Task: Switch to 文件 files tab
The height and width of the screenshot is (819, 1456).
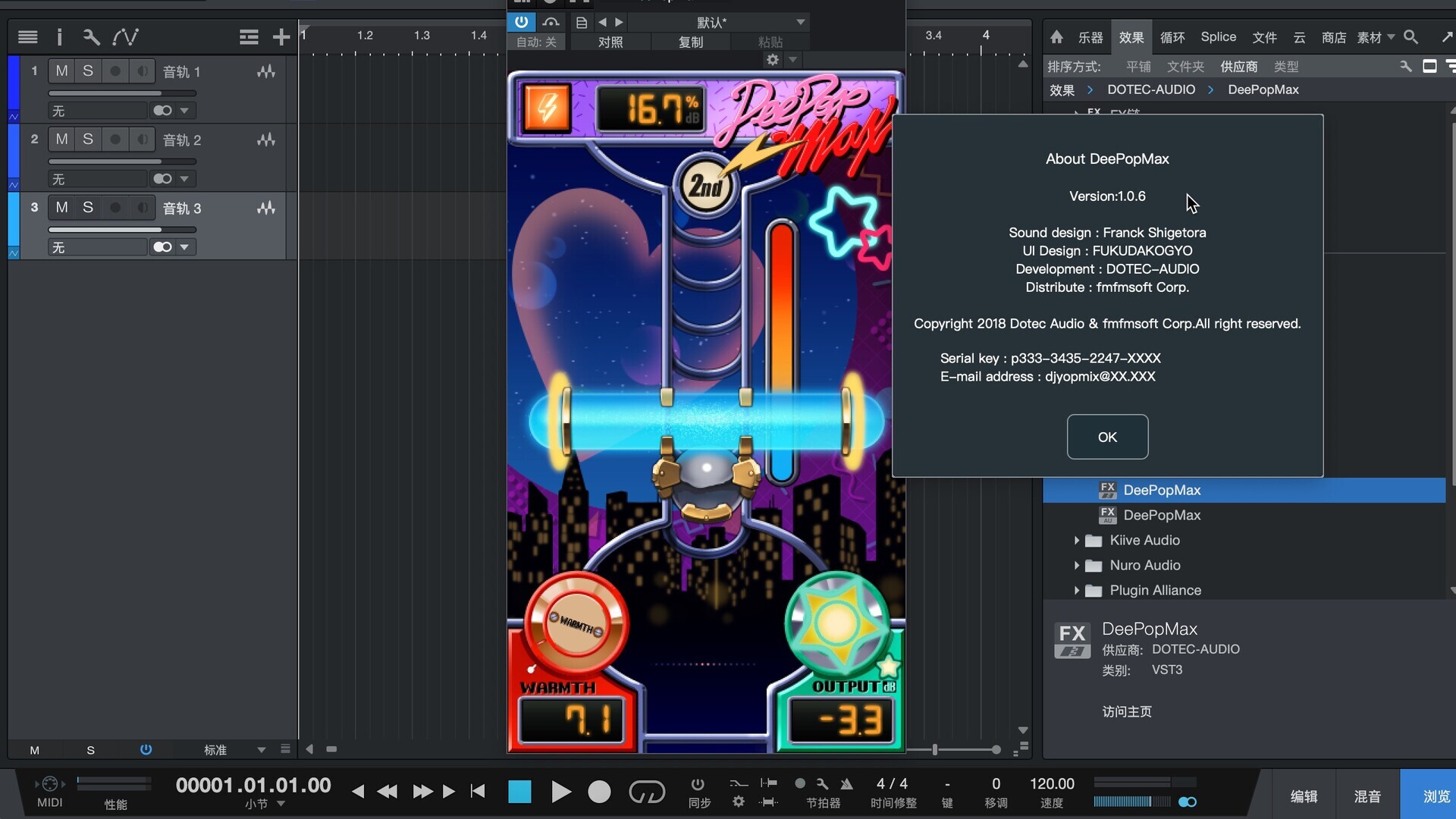Action: 1264,37
